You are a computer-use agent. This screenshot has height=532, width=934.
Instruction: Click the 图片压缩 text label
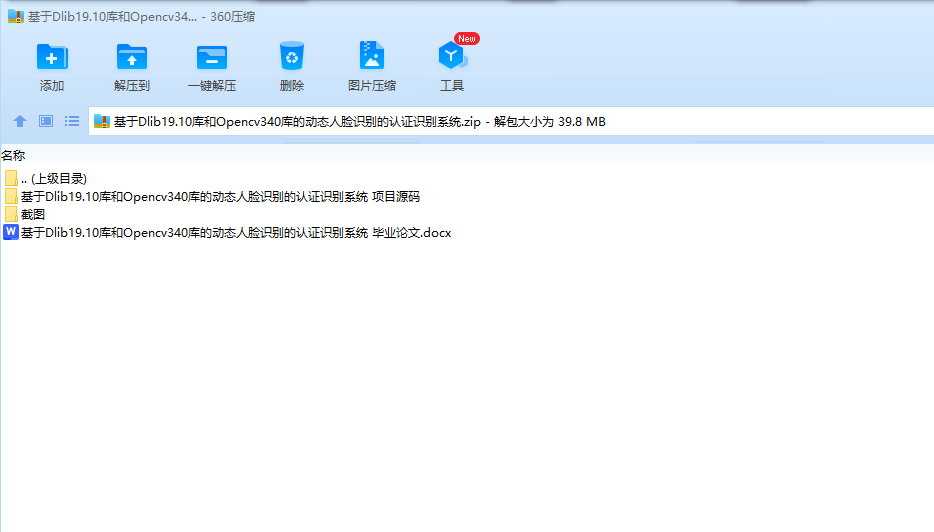click(372, 86)
